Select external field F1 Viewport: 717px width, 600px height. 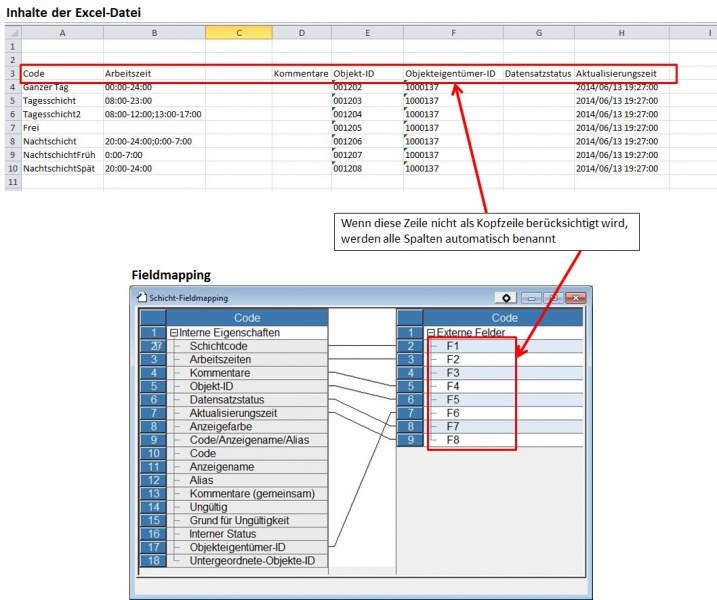point(453,345)
